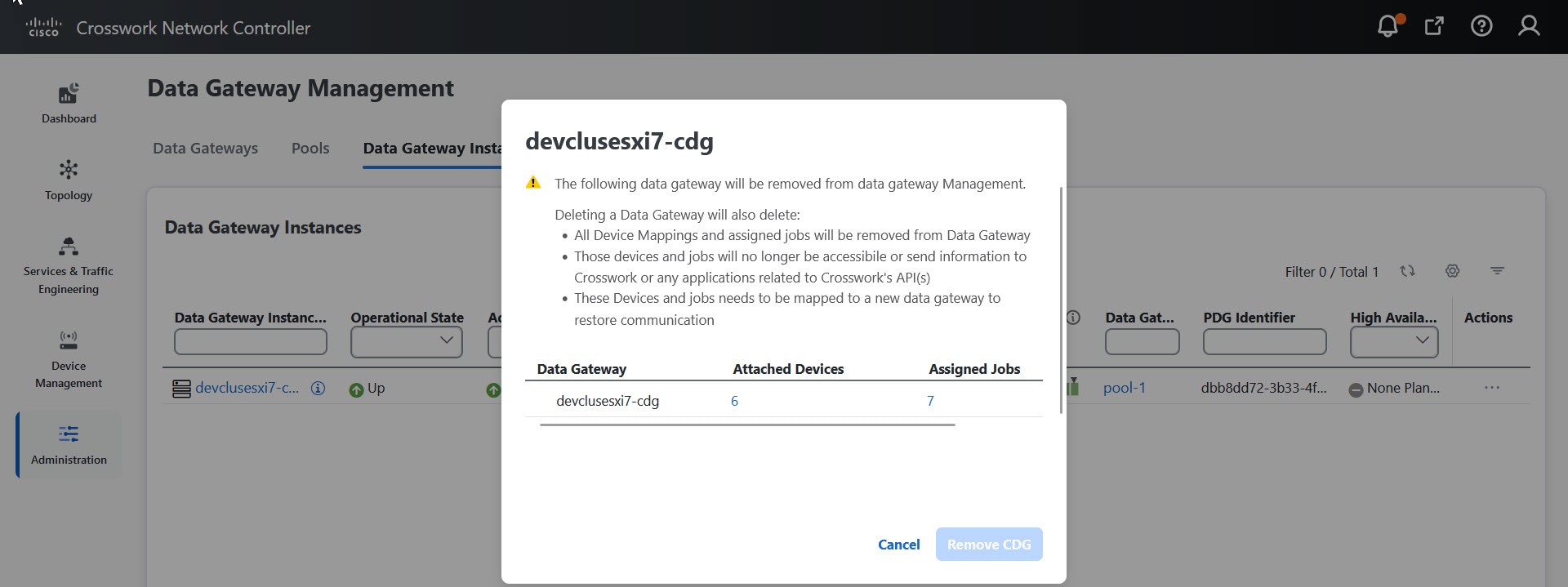The image size is (1568, 587).
Task: Switch to the Data Gateways tab
Action: (205, 148)
